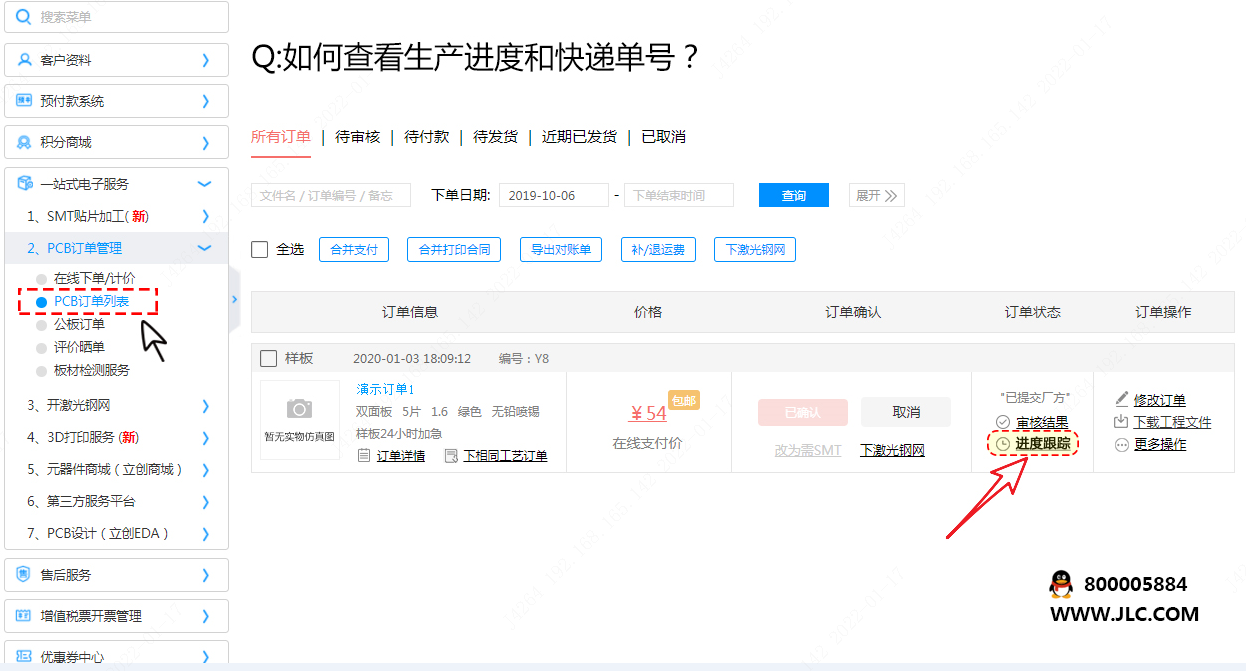Click the 更多操作 ellipsis icon
1246x671 pixels.
(x=1122, y=445)
